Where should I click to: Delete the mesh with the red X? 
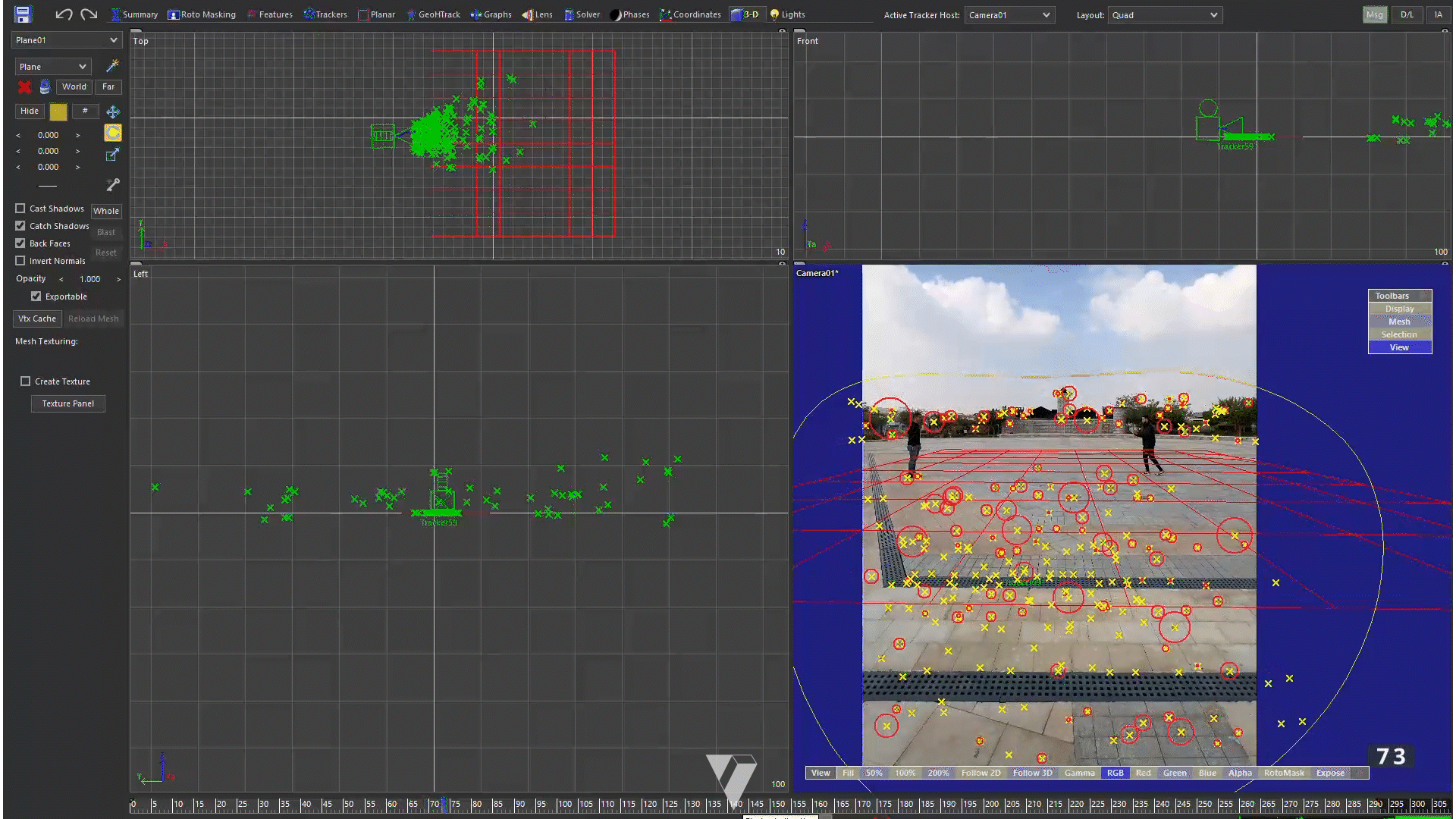point(24,87)
